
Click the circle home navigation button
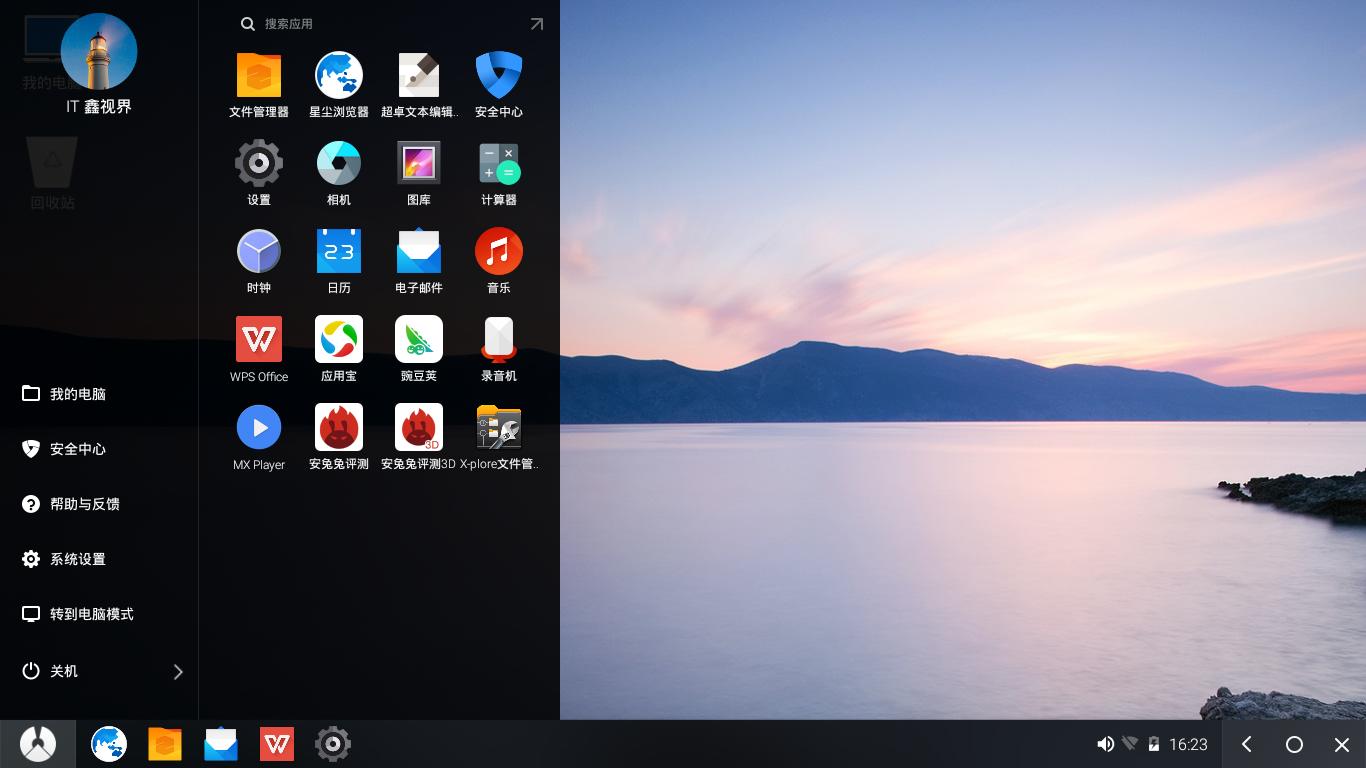(x=1294, y=744)
